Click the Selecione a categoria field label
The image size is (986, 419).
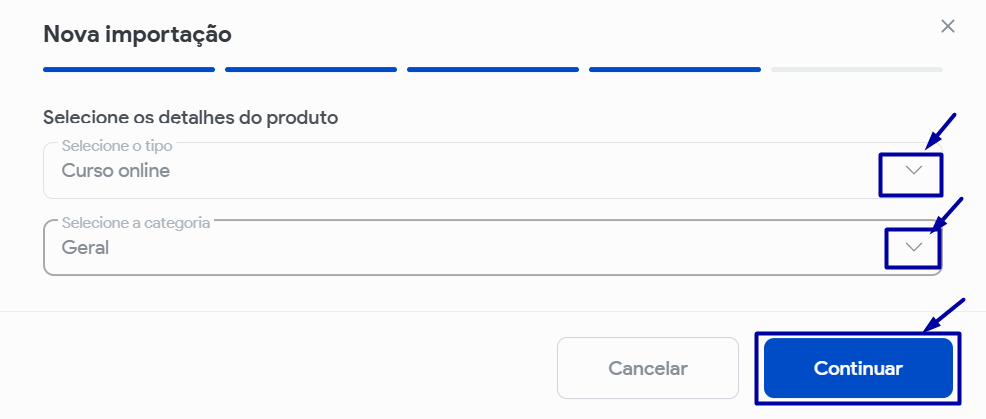click(136, 222)
